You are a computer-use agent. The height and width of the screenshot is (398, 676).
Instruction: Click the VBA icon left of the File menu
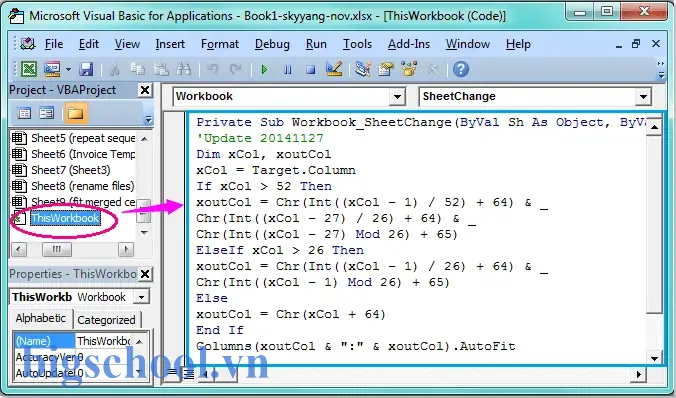coord(28,44)
